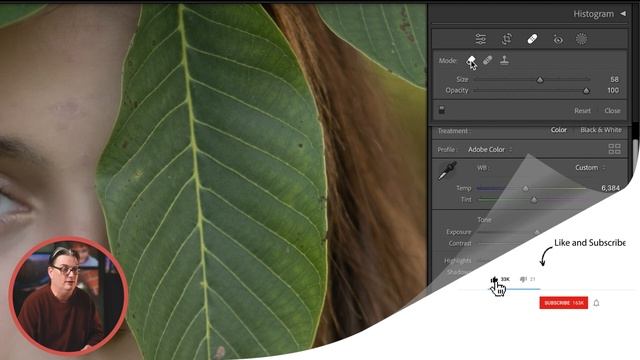The height and width of the screenshot is (360, 640).
Task: Choose Content-Aware Remove eraser mode
Action: coord(471,60)
